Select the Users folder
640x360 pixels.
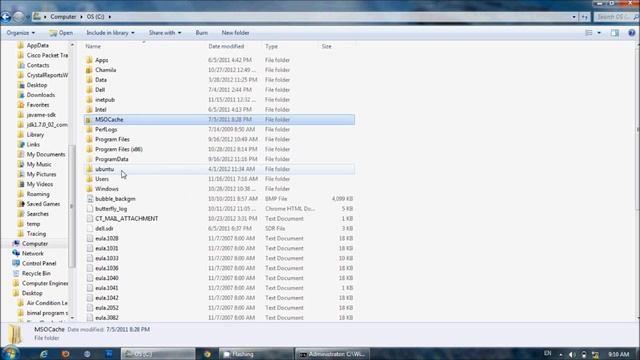pyautogui.click(x=102, y=179)
